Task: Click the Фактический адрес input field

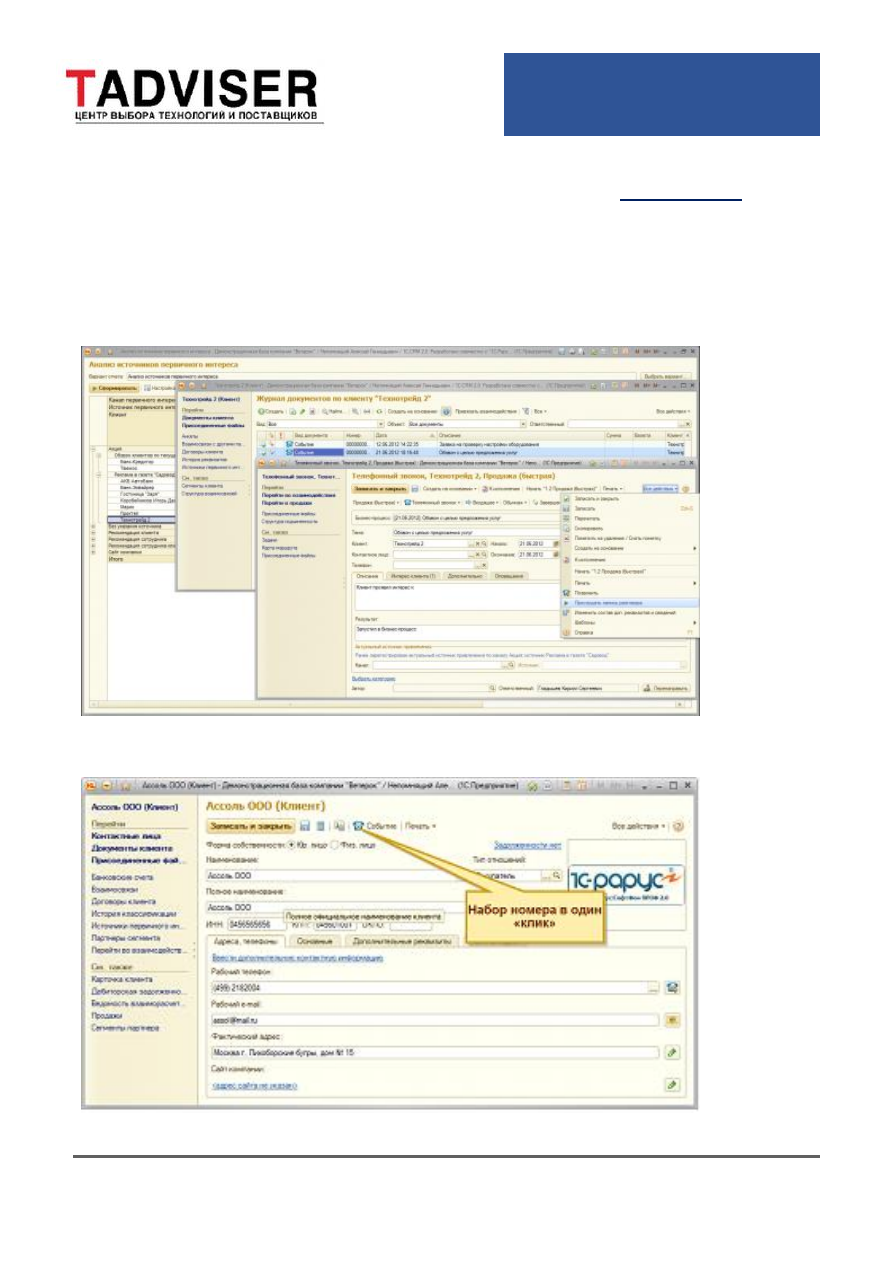Action: pos(434,1052)
